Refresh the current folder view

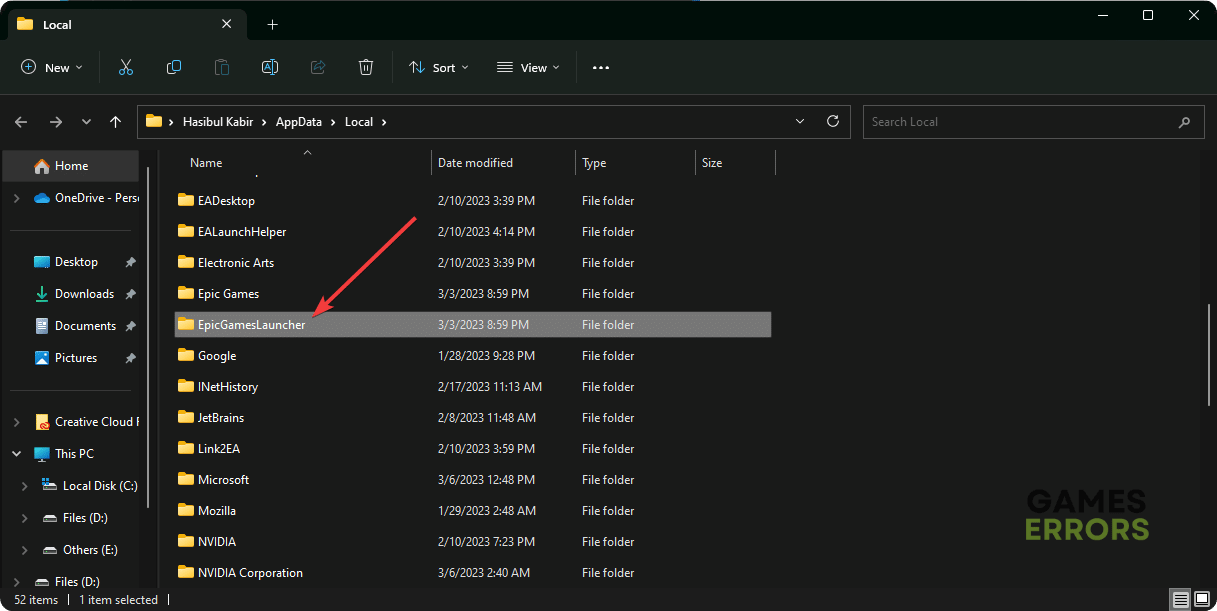tap(832, 122)
